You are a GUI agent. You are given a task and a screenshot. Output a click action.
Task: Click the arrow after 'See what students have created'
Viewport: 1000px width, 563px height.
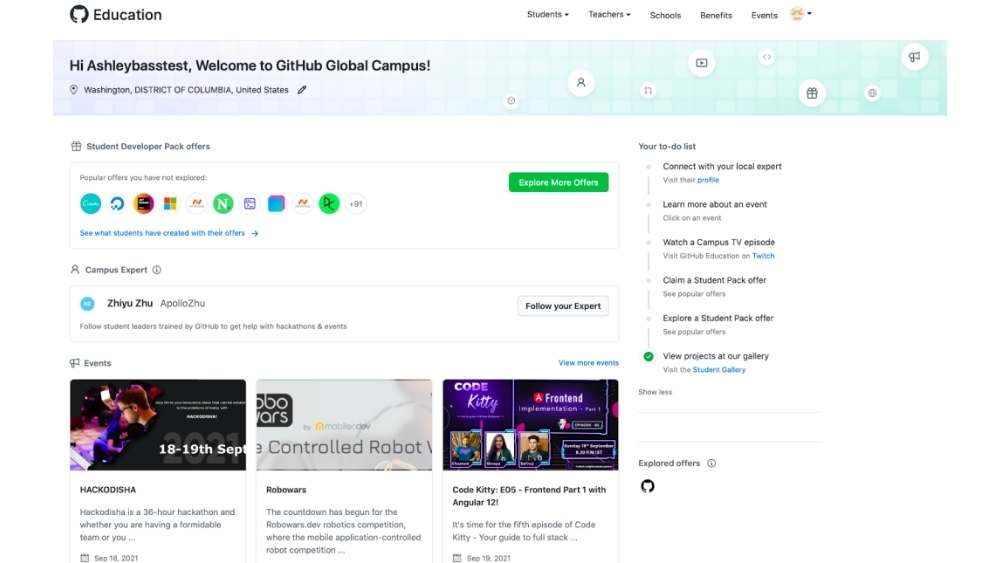tap(254, 234)
